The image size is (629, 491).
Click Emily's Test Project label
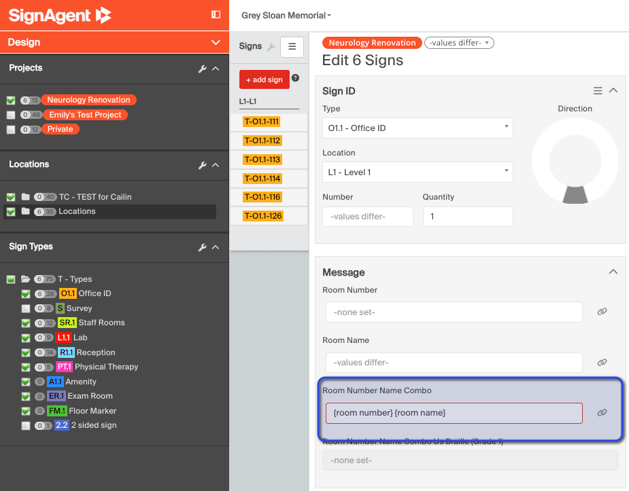85,115
